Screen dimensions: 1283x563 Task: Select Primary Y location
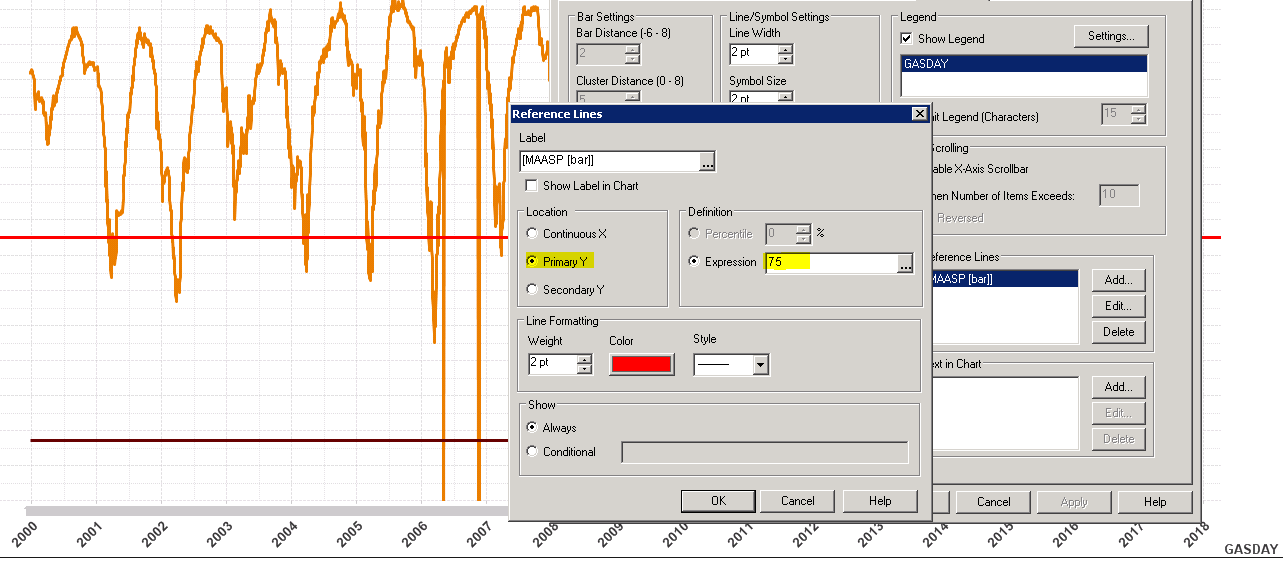click(x=531, y=262)
